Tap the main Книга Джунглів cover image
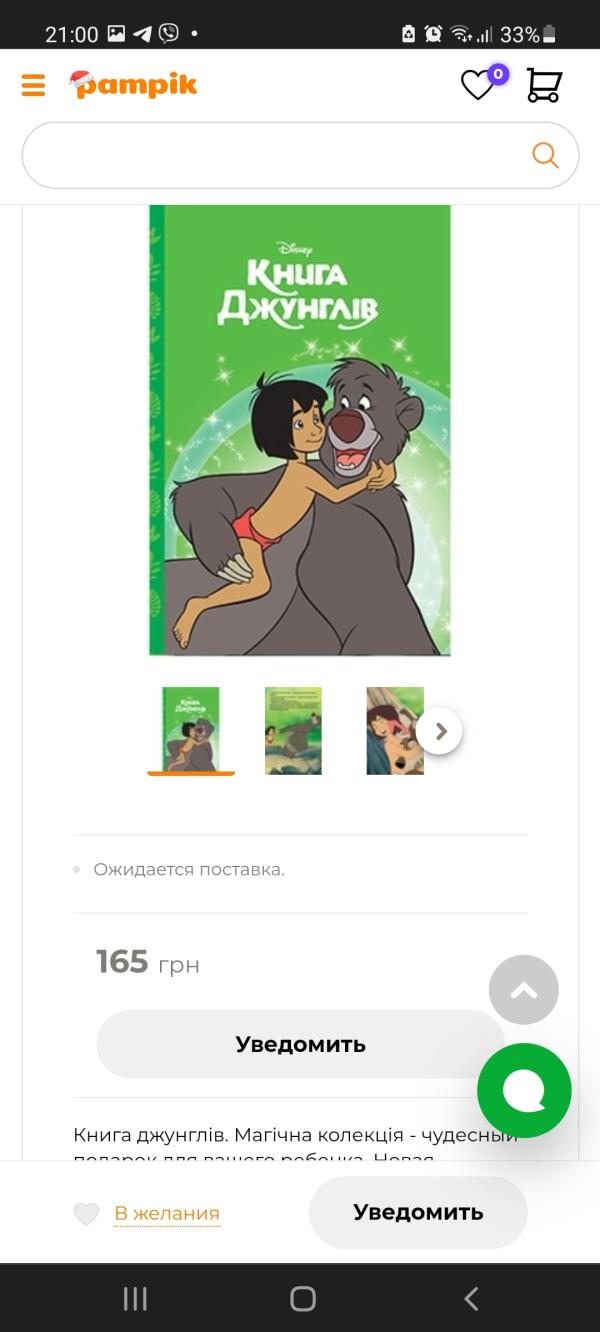Image resolution: width=600 pixels, height=1332 pixels. click(300, 430)
